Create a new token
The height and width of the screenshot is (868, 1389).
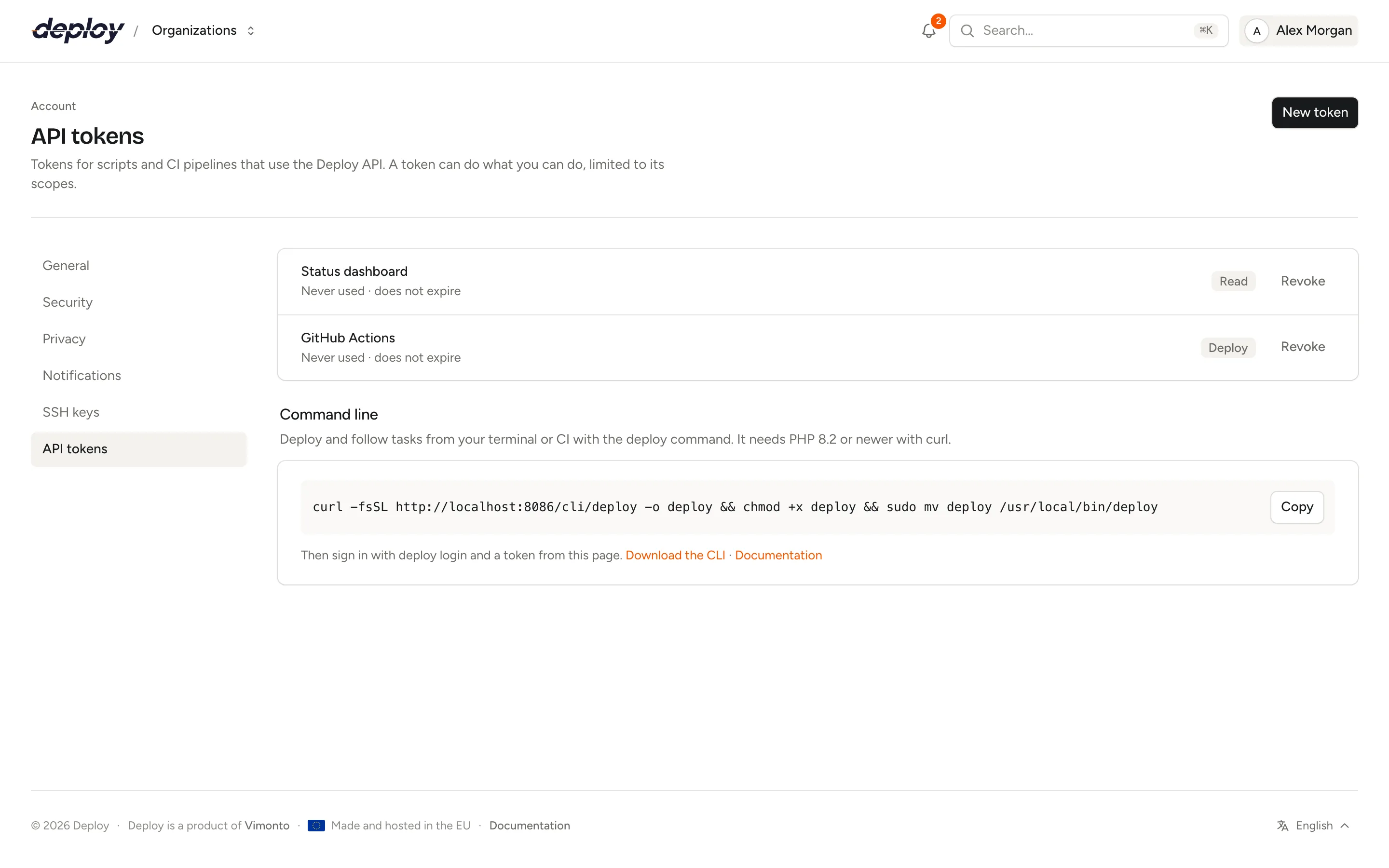1314,112
